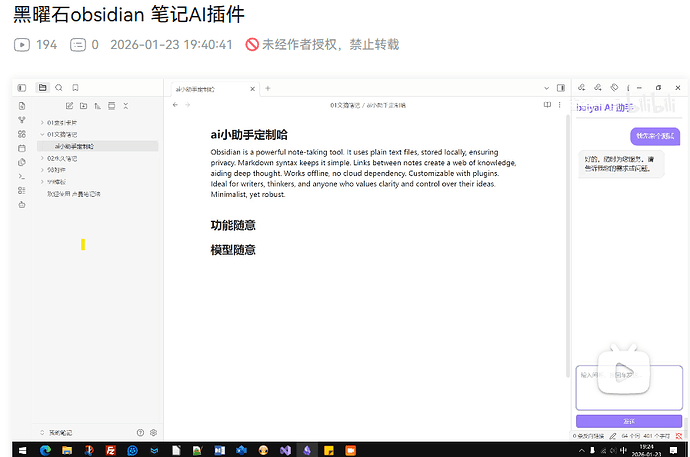Click the 功能随意 heading
690x457 pixels.
tap(233, 226)
